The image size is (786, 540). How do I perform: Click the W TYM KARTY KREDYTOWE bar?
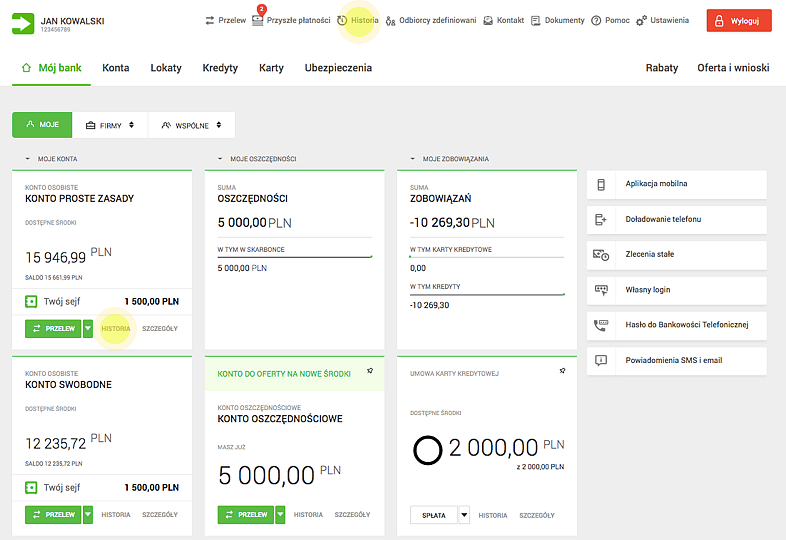(487, 257)
